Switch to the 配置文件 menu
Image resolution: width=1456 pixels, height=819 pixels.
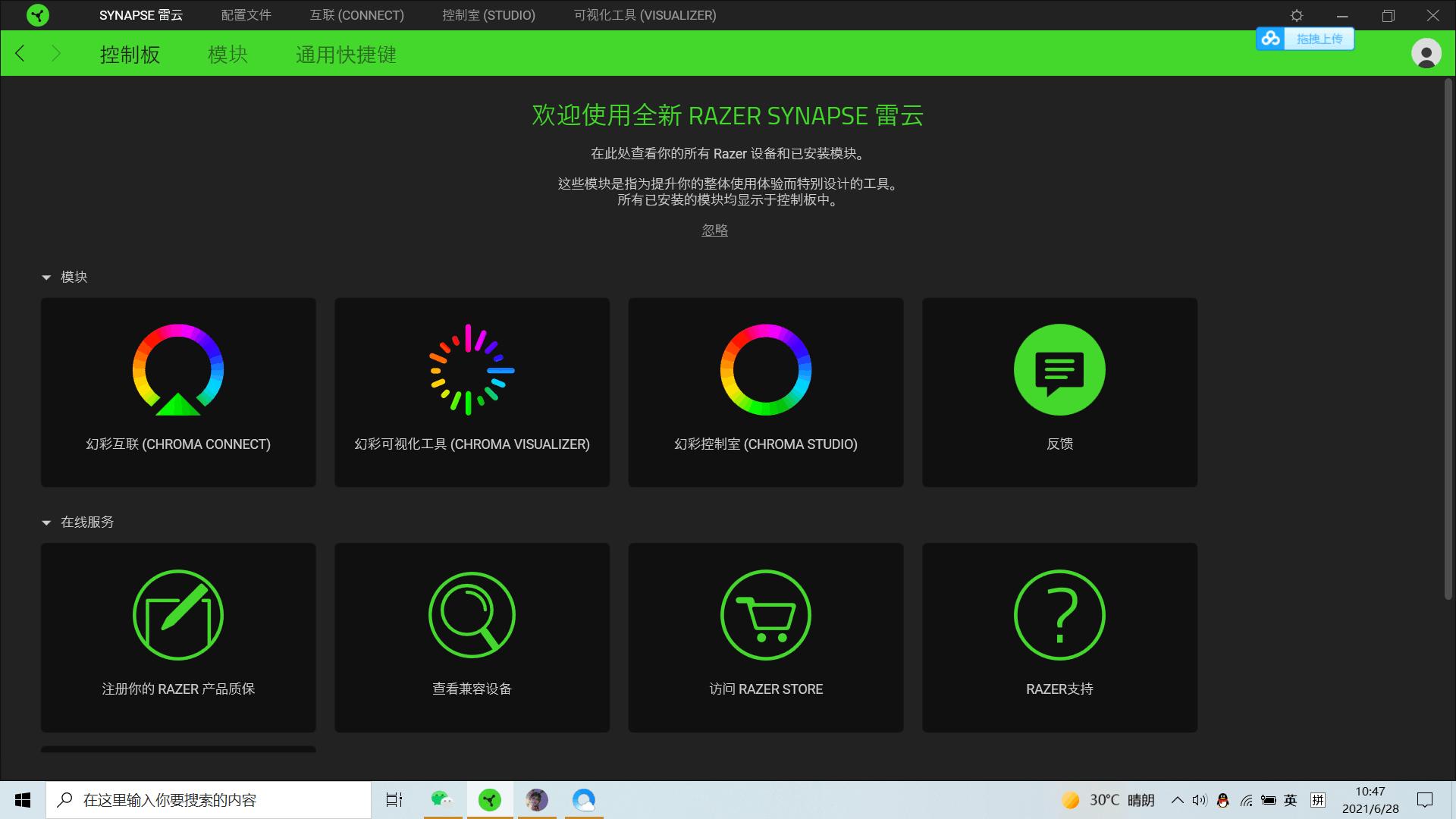[x=246, y=15]
